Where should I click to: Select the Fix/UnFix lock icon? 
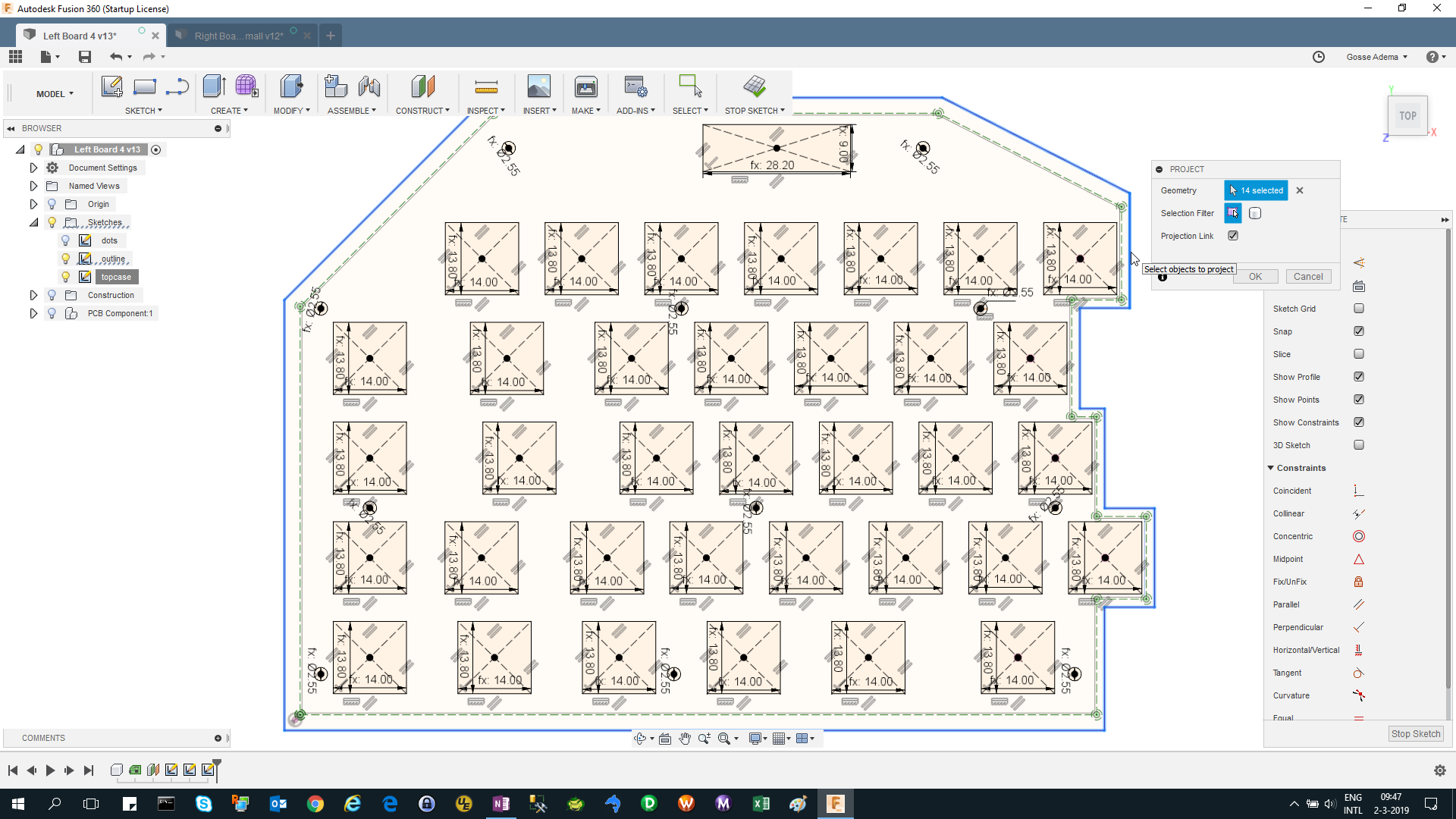click(1358, 582)
